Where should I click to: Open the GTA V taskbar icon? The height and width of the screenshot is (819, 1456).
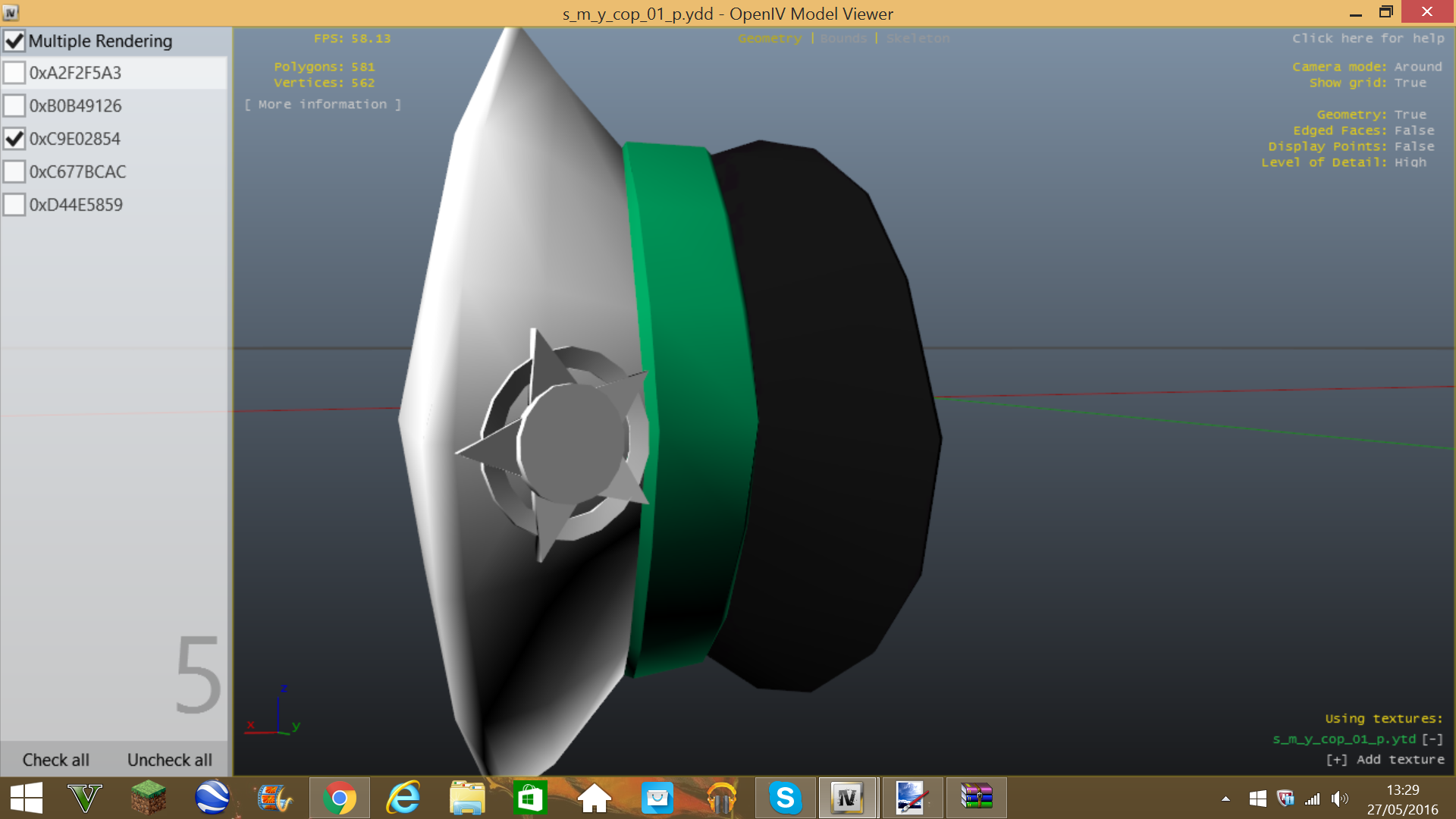(85, 798)
